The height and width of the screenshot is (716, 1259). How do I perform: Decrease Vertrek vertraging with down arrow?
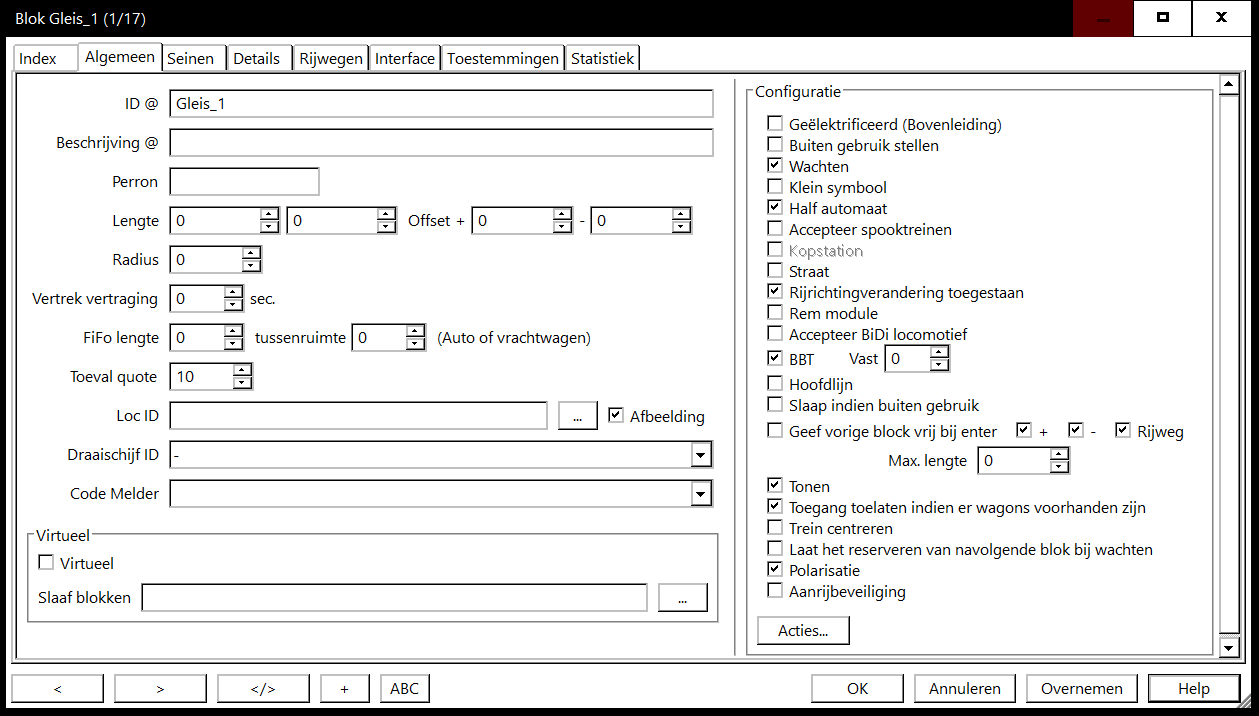tap(233, 305)
